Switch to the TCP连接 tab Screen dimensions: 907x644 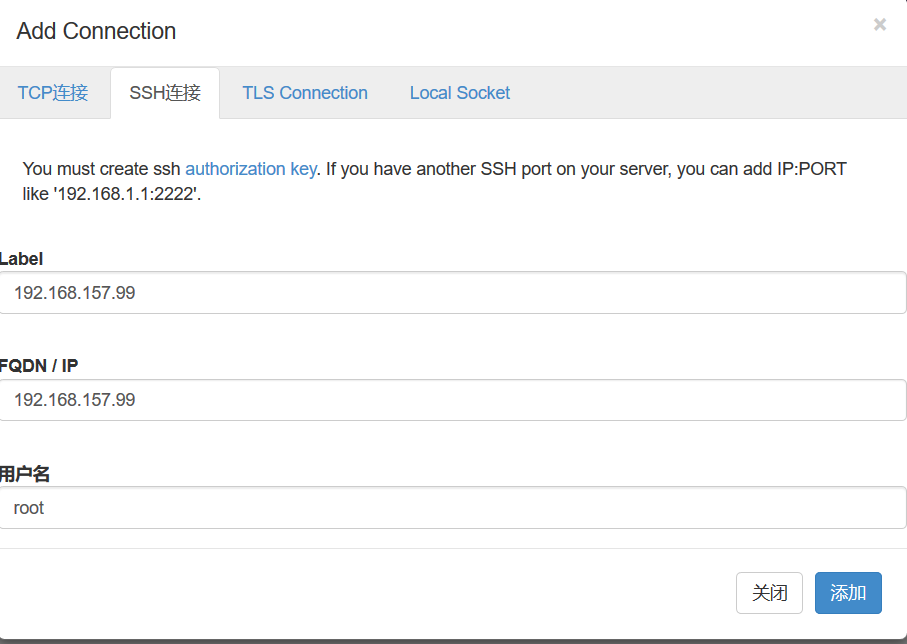tap(53, 93)
